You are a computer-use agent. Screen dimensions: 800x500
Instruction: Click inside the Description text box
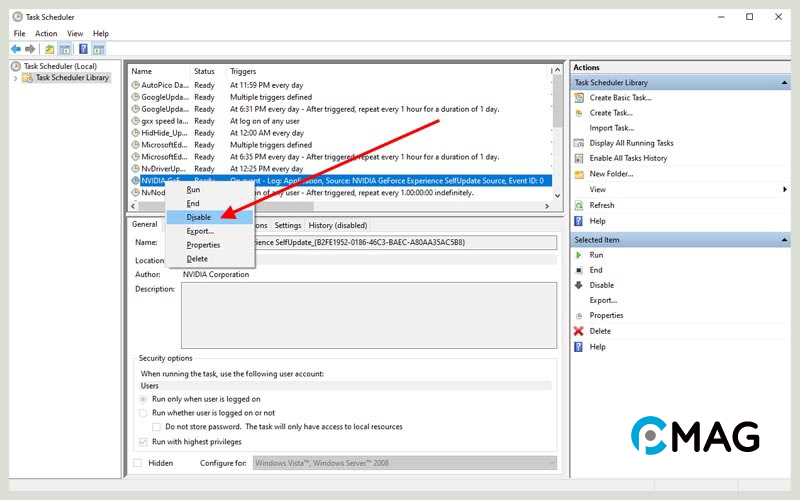coord(369,316)
